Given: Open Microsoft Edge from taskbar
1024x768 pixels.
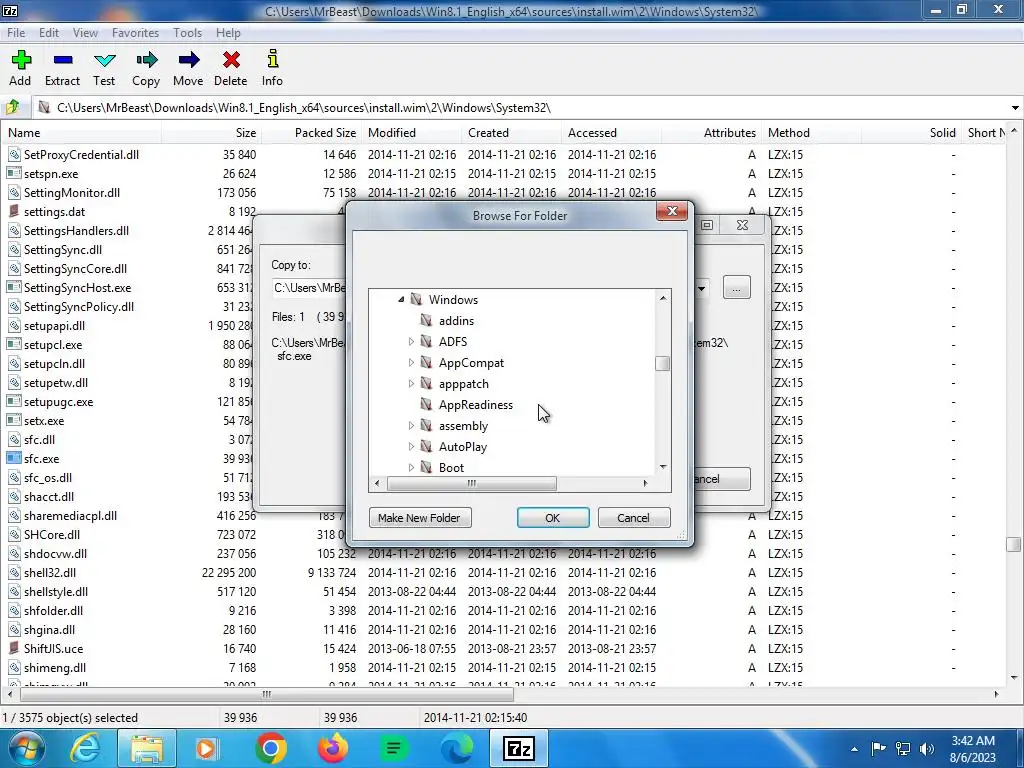Looking at the screenshot, I should tap(457, 748).
